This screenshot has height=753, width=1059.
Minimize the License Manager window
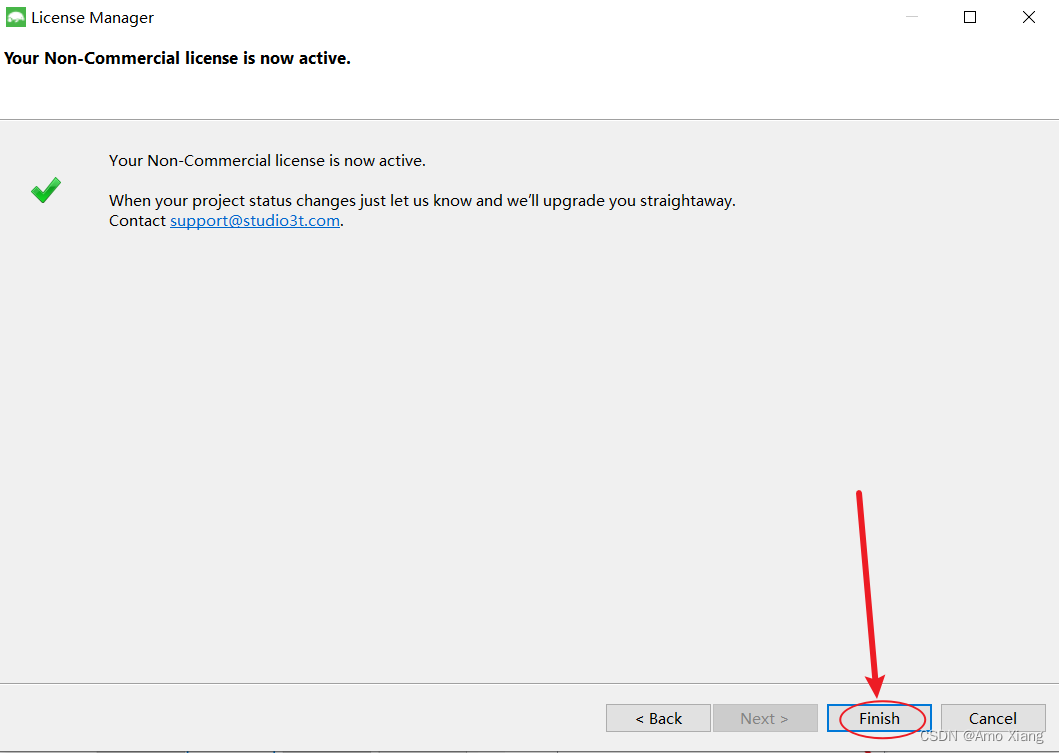[x=912, y=17]
